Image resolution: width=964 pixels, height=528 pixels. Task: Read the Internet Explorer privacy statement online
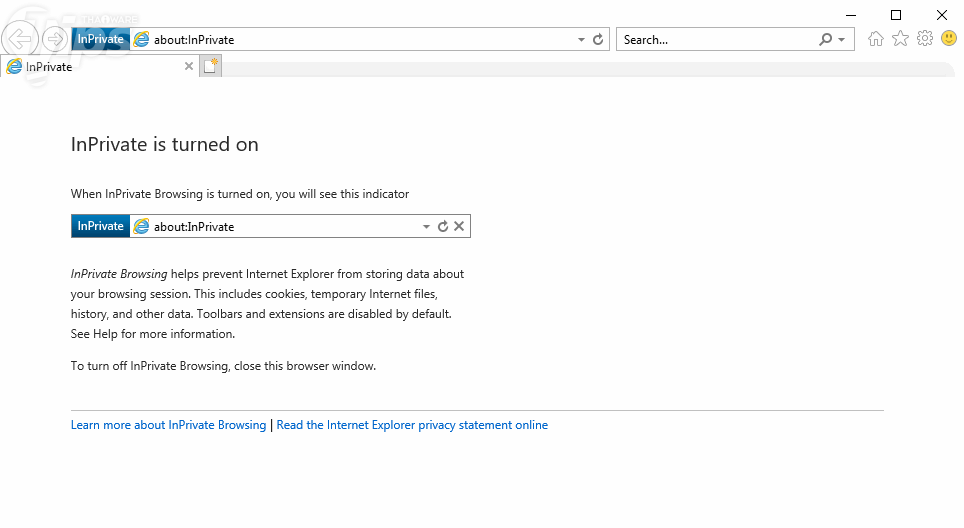click(x=412, y=425)
